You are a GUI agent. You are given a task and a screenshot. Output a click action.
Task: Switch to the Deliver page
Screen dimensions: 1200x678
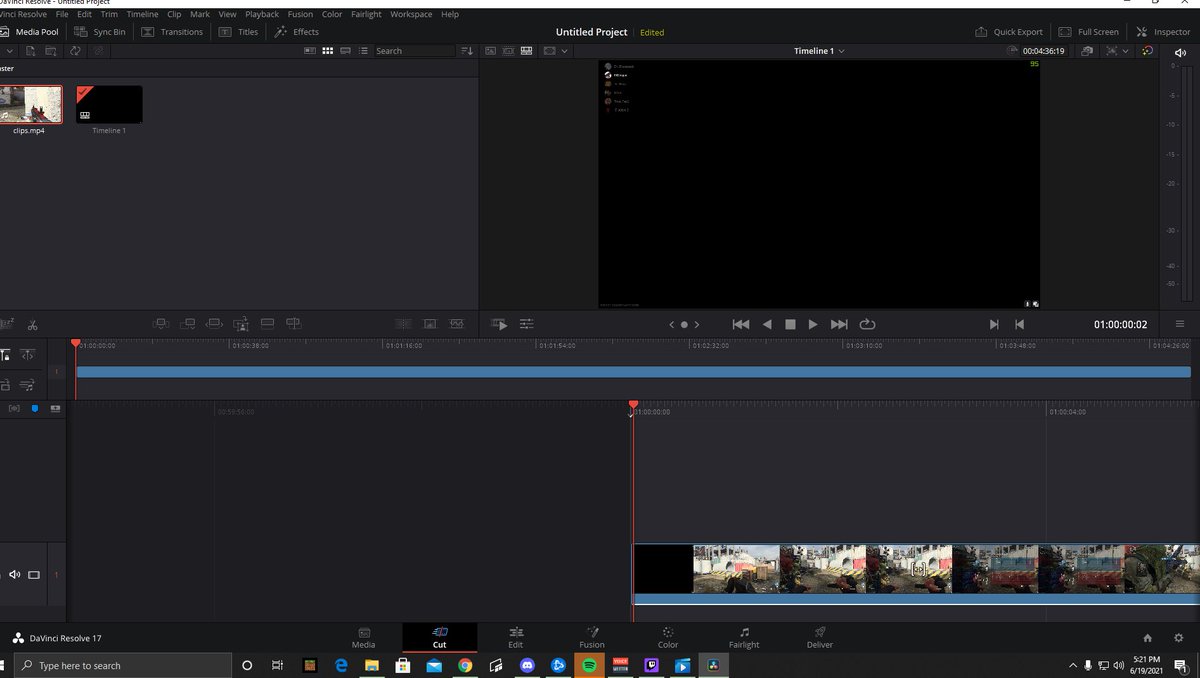point(820,638)
